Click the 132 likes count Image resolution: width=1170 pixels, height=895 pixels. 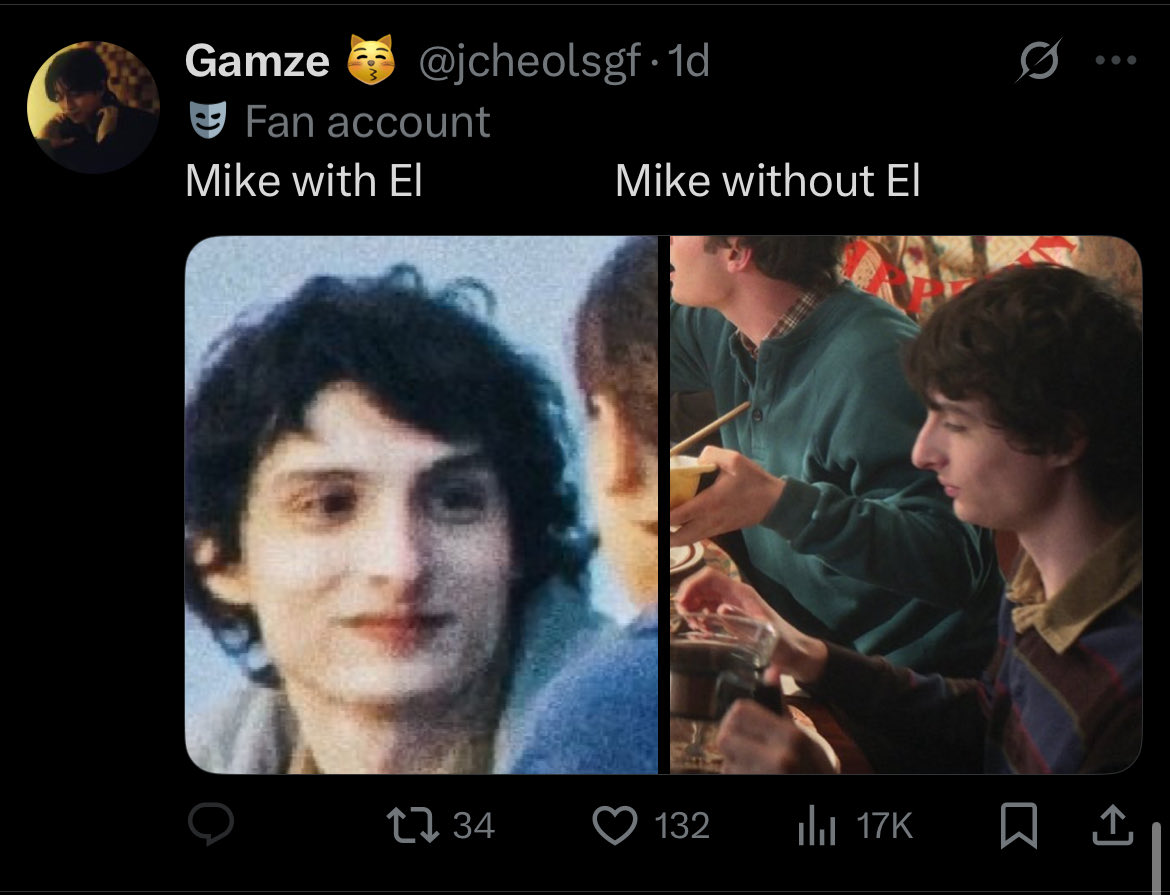tap(681, 826)
